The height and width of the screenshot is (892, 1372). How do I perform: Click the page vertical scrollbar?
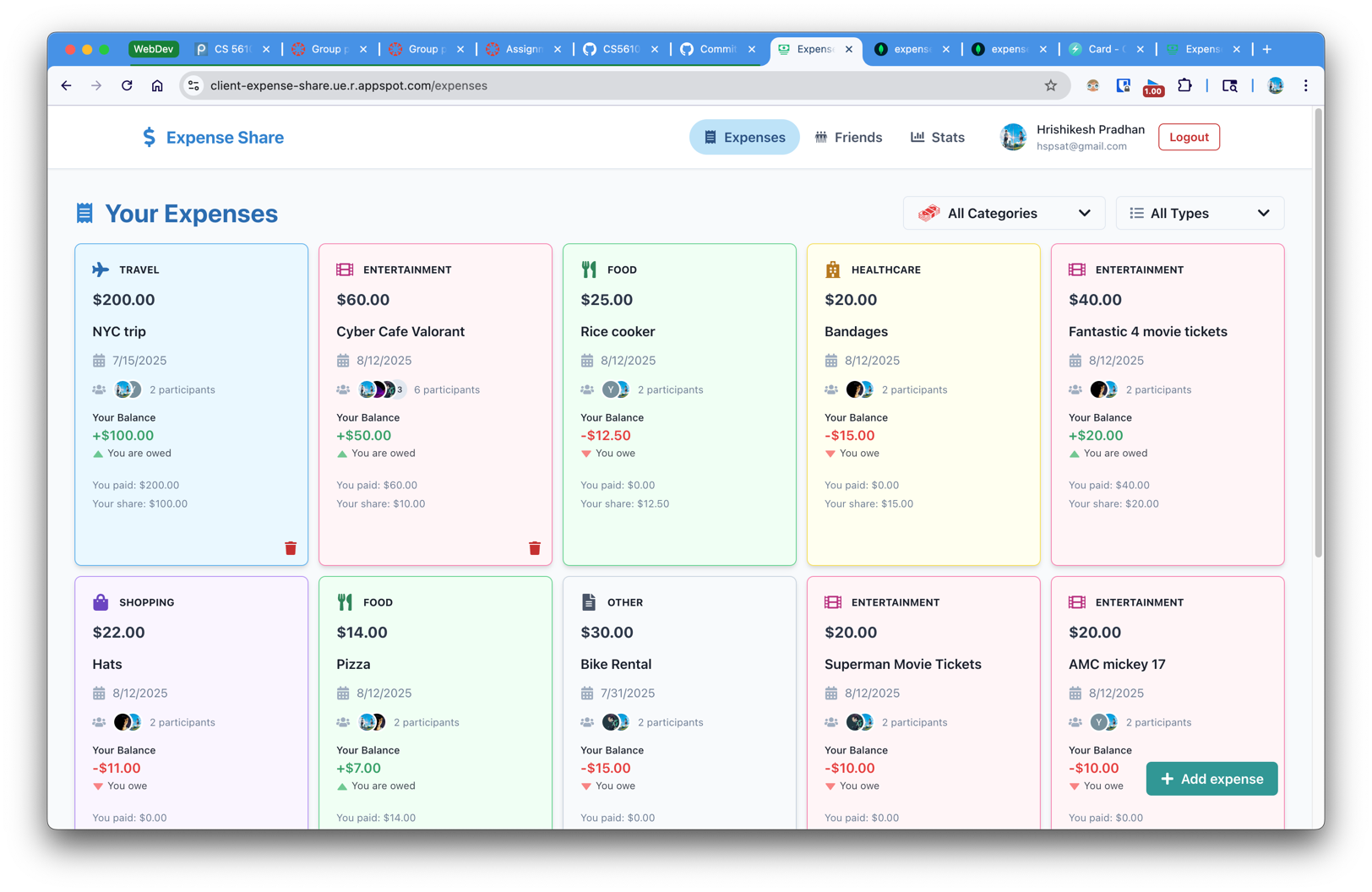[1318, 338]
